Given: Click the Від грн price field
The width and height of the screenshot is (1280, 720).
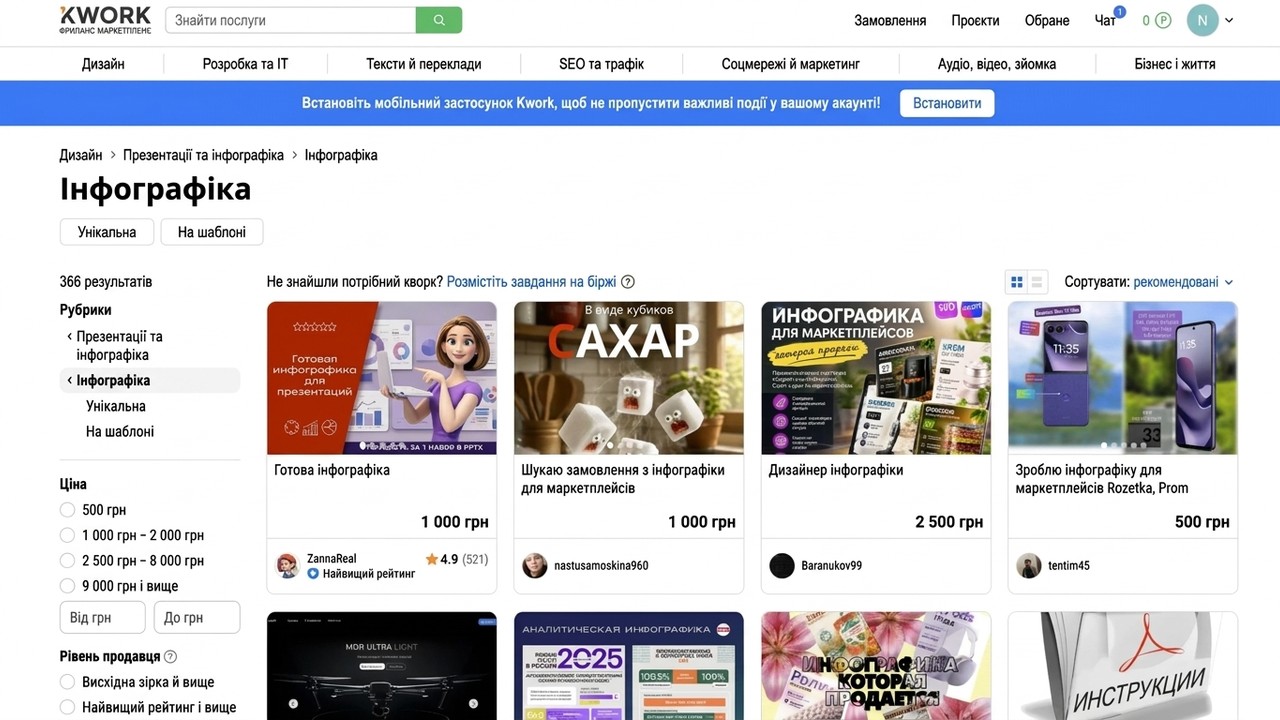Looking at the screenshot, I should 103,618.
